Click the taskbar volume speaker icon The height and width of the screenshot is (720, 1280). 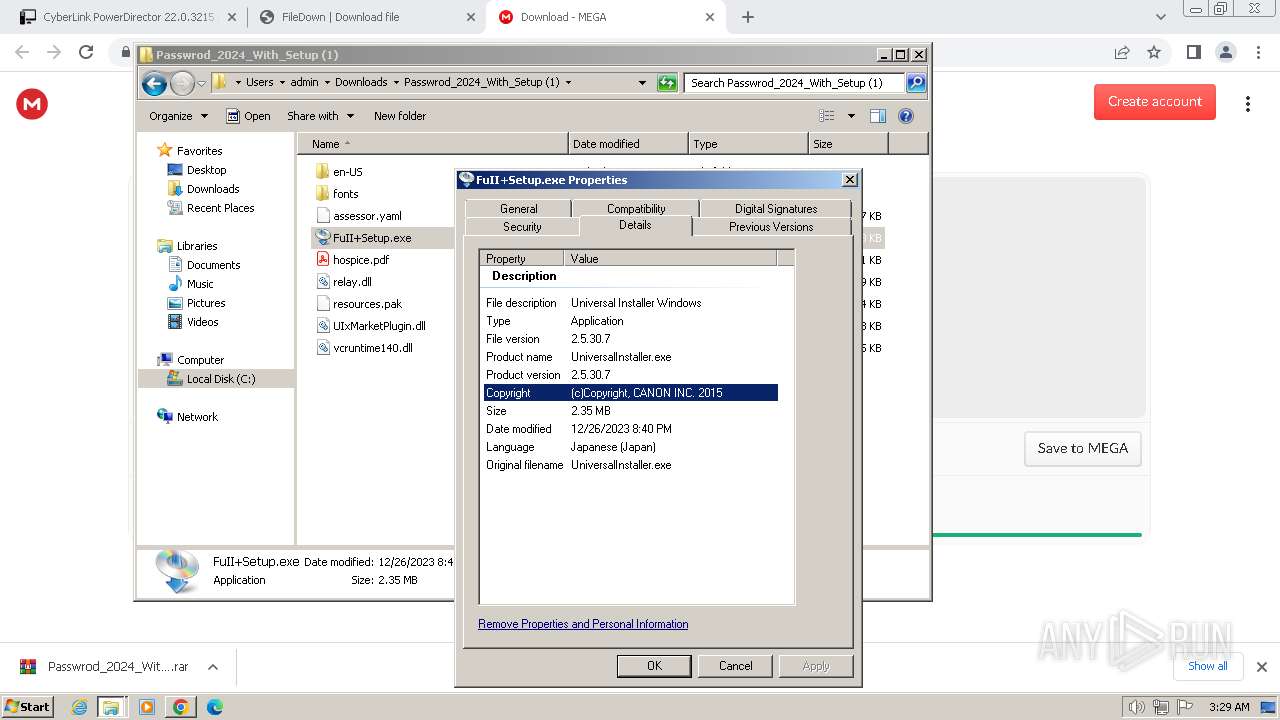(1136, 707)
